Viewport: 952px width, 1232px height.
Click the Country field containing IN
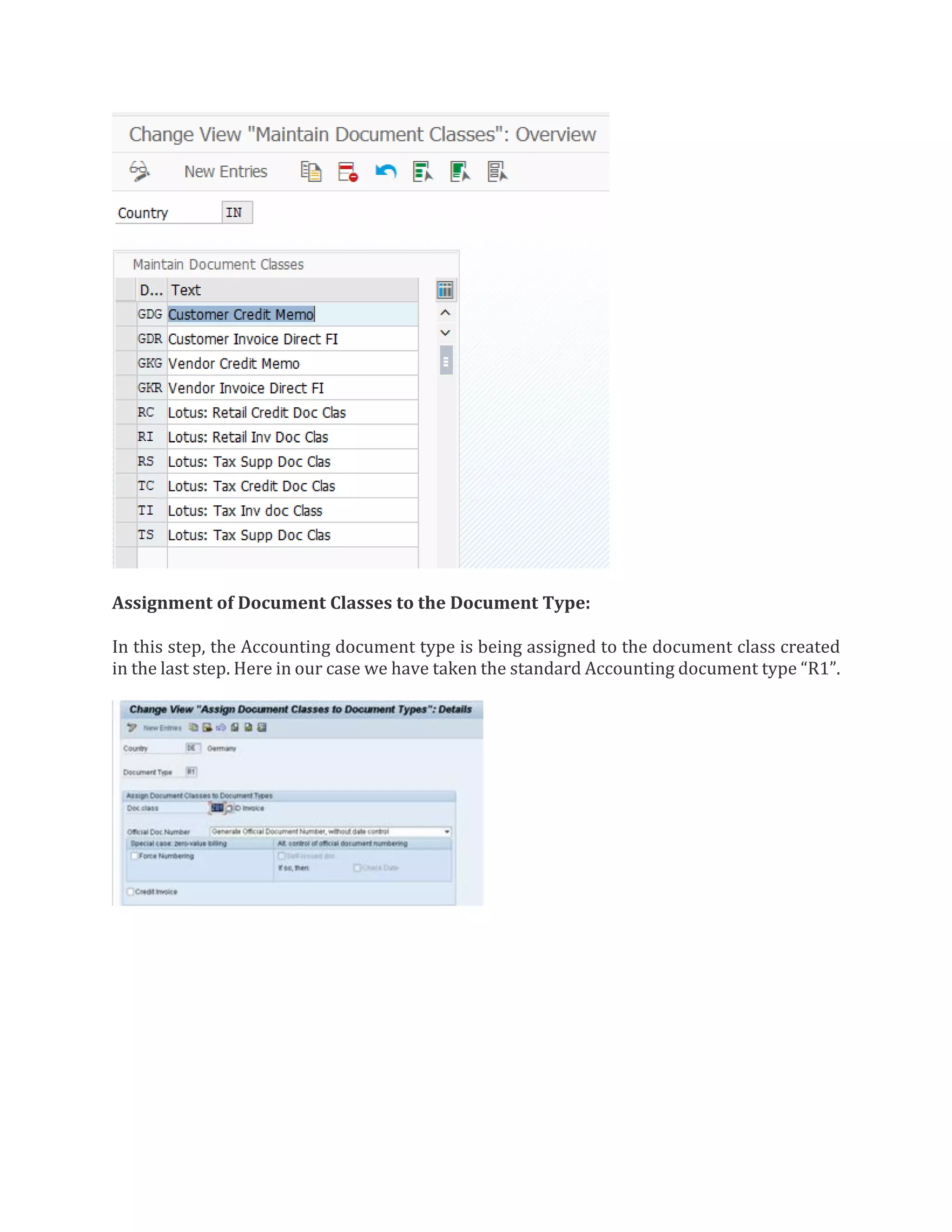coord(237,212)
